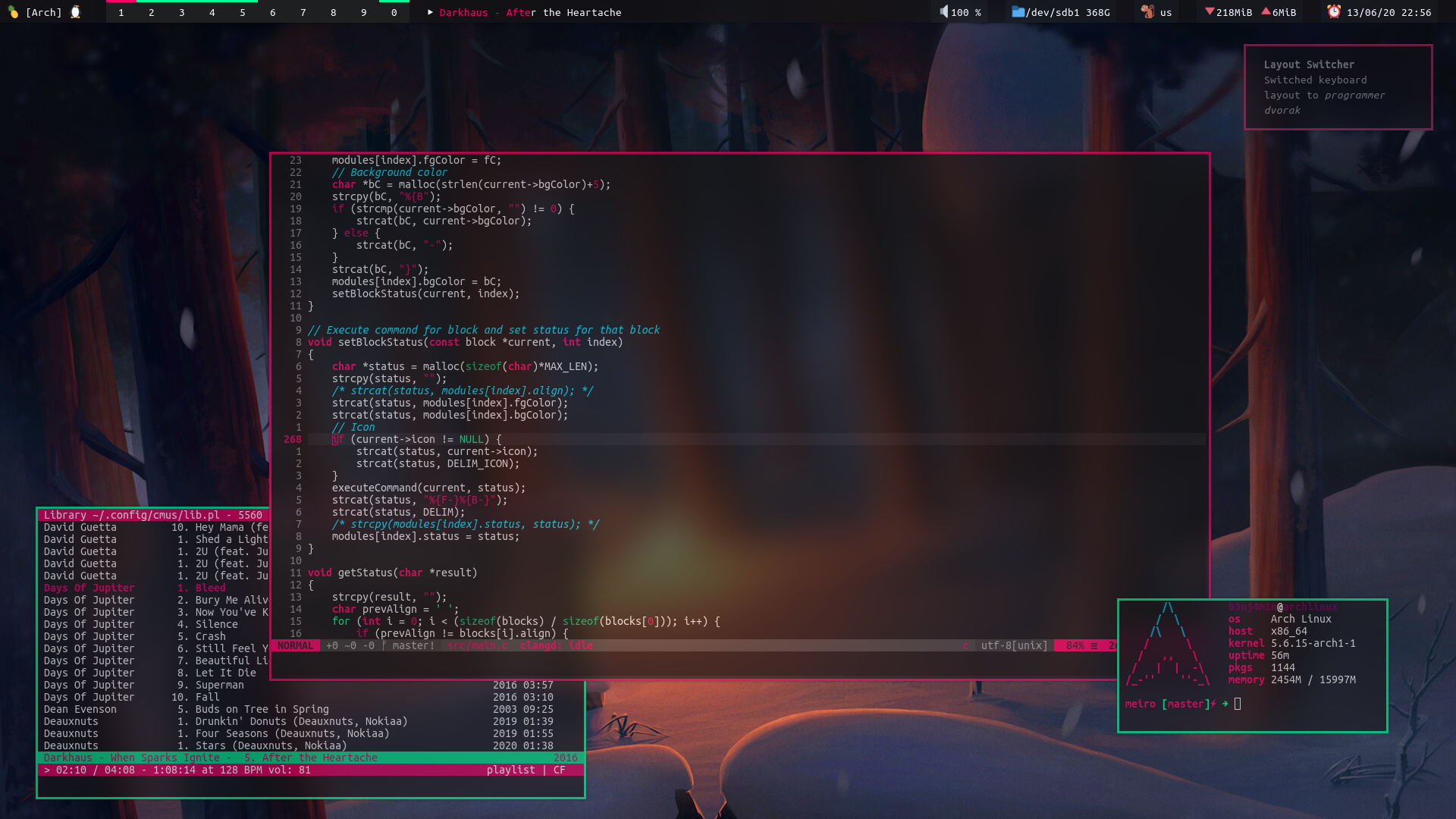Click the blue folder disk icon
1456x819 pixels.
click(x=1018, y=12)
